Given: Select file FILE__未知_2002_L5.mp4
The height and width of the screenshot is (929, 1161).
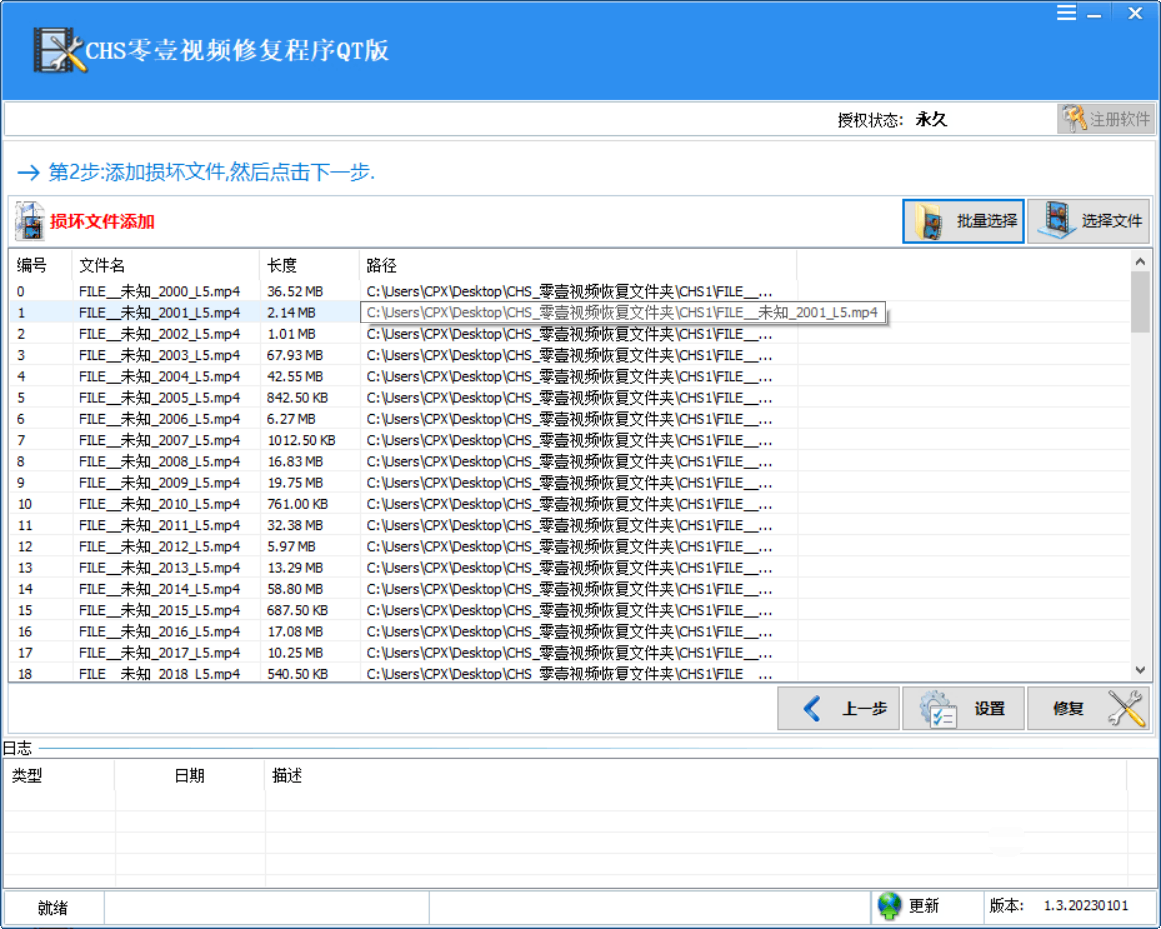Looking at the screenshot, I should (x=159, y=334).
